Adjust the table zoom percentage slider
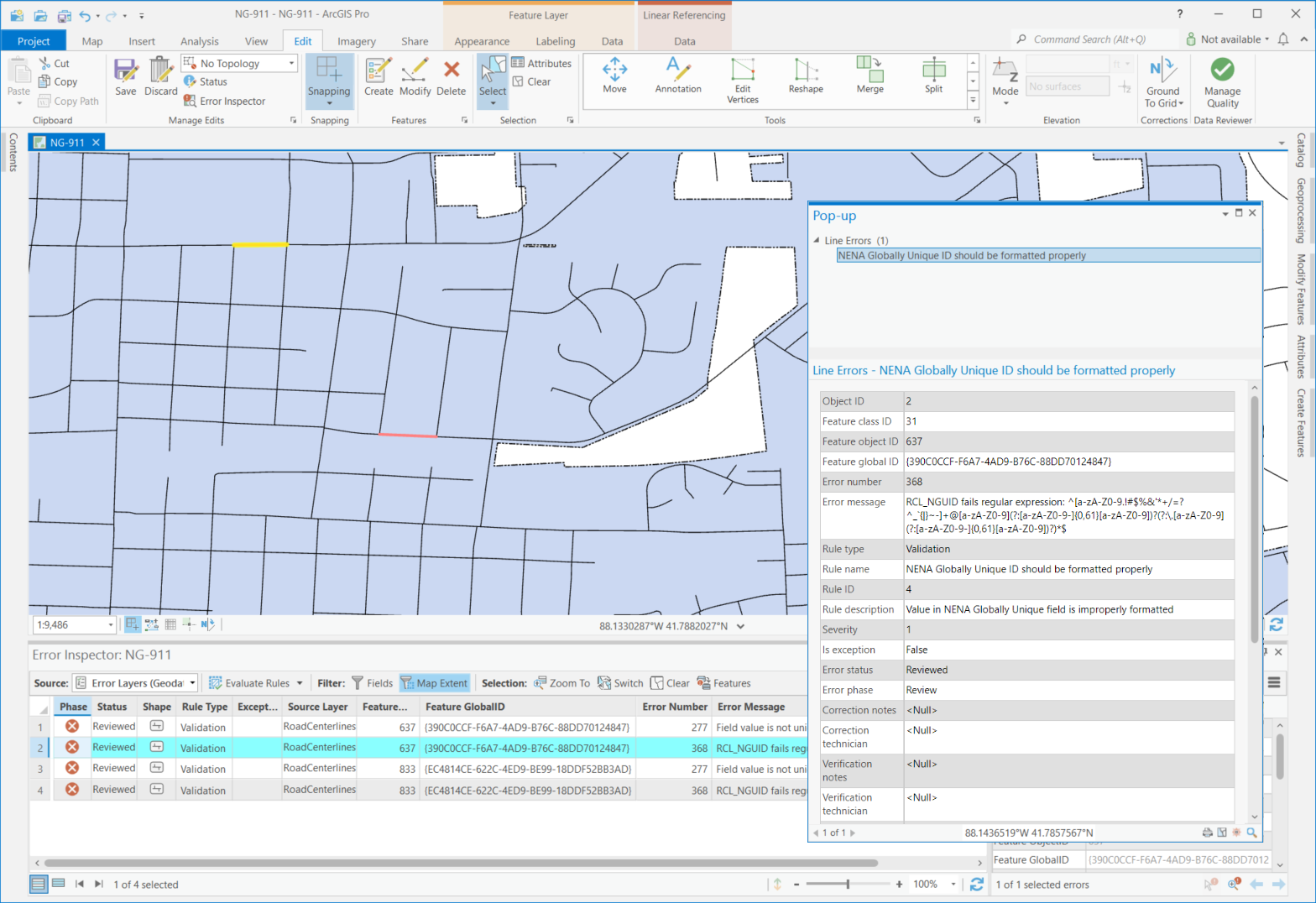Image resolution: width=1316 pixels, height=903 pixels. pos(848,884)
